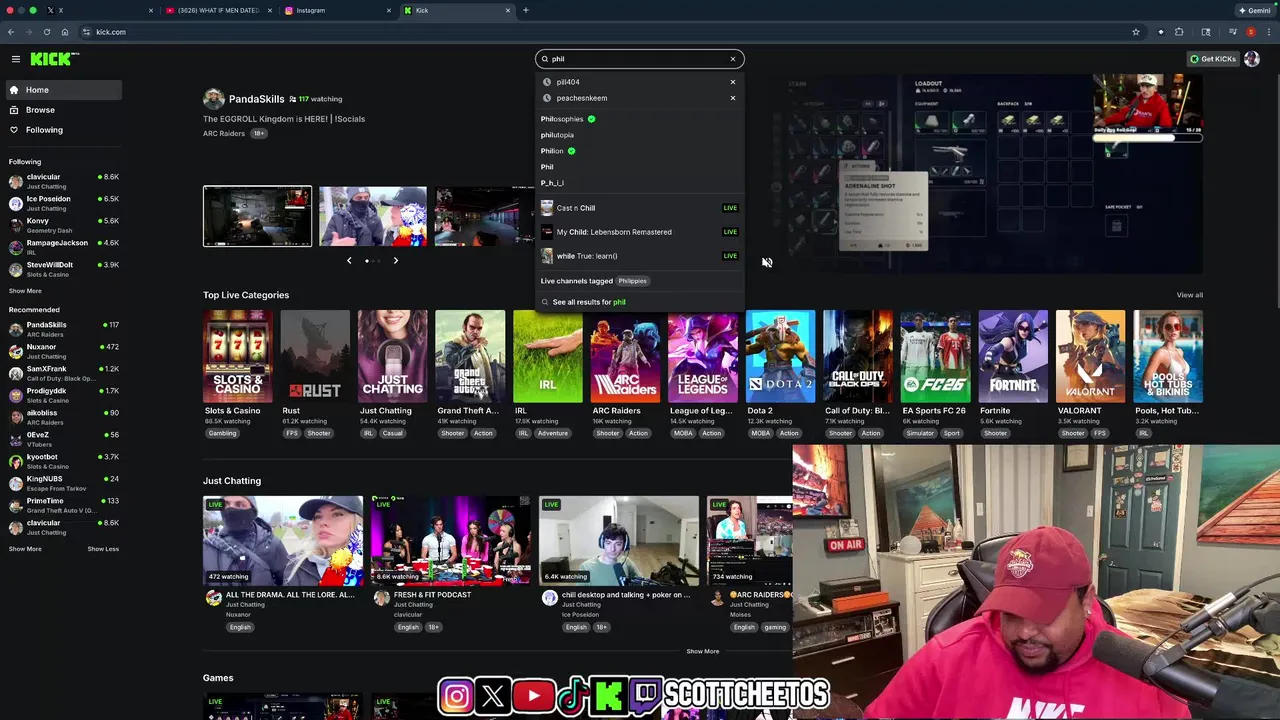See all results for phil
This screenshot has height=720, width=1280.
pos(589,302)
